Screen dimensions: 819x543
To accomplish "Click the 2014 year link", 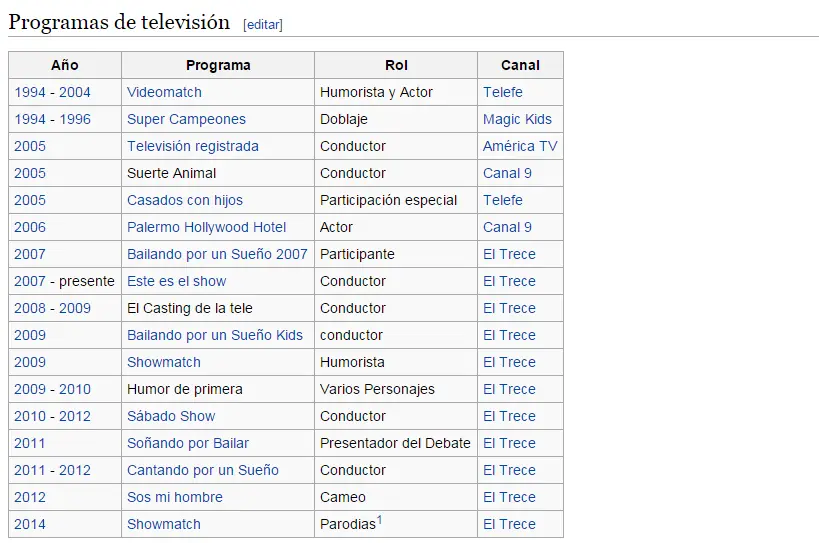I will click(x=30, y=524).
